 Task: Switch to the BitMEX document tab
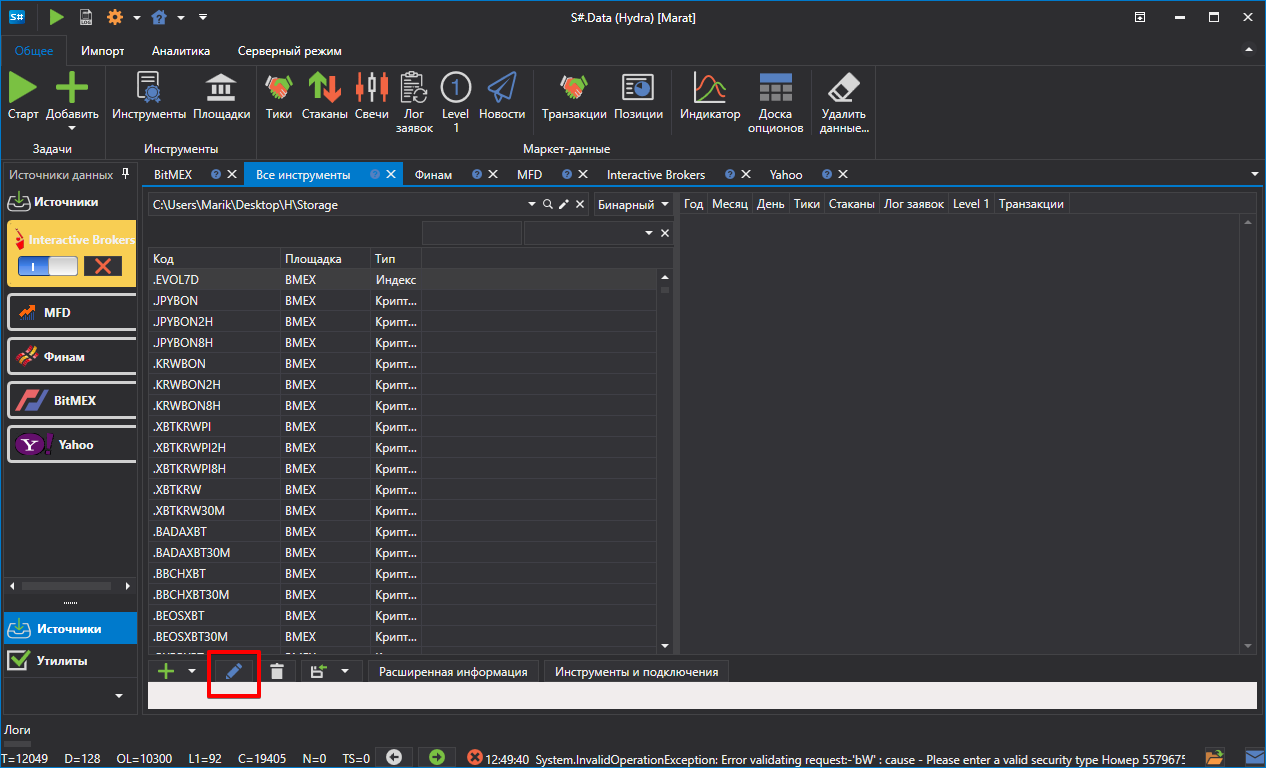[x=174, y=174]
